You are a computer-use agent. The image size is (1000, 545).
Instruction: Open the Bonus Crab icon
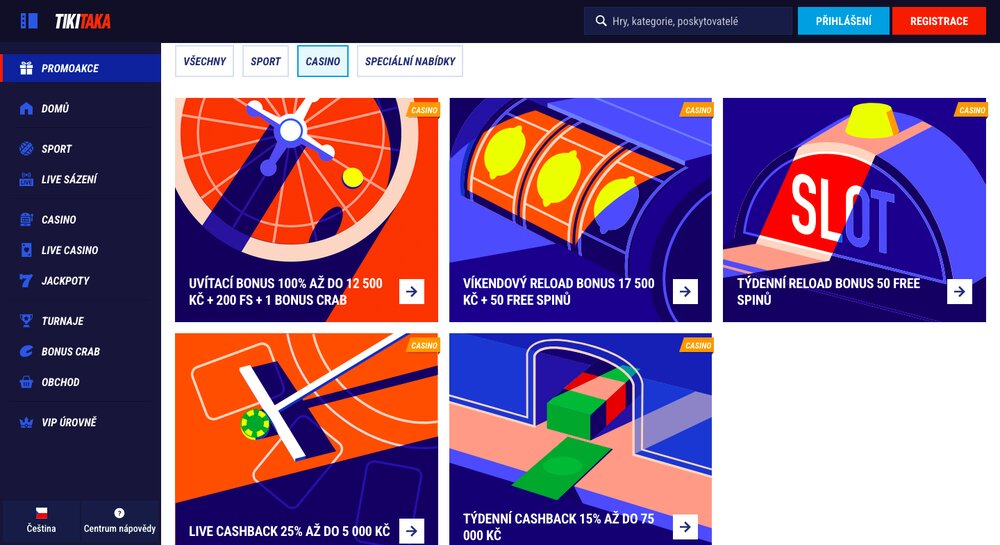click(x=26, y=351)
